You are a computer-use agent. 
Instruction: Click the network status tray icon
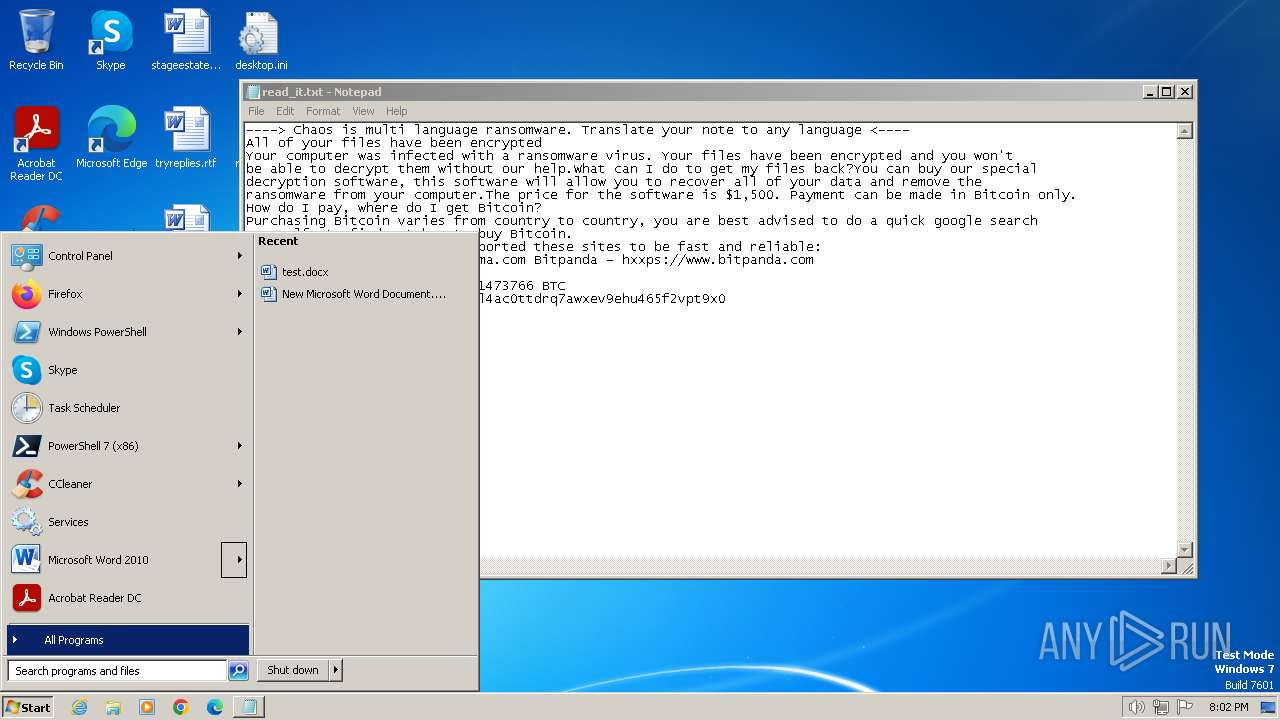tap(1161, 707)
